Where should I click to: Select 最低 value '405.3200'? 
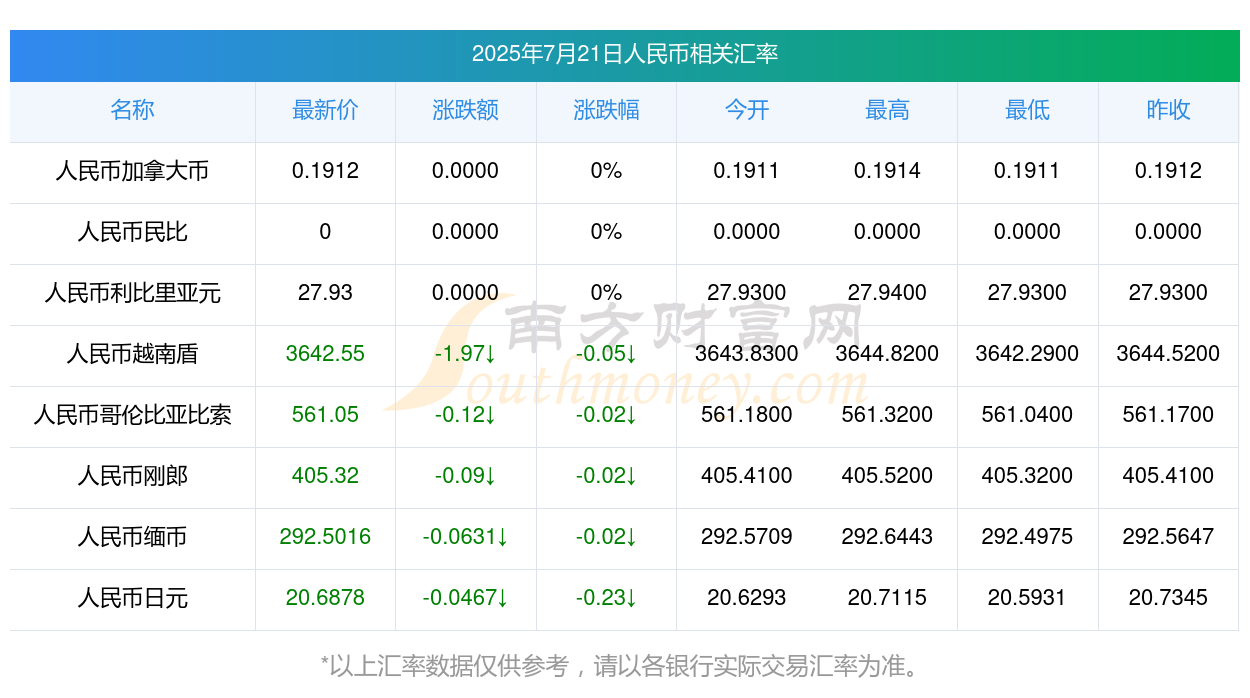(x=1027, y=476)
